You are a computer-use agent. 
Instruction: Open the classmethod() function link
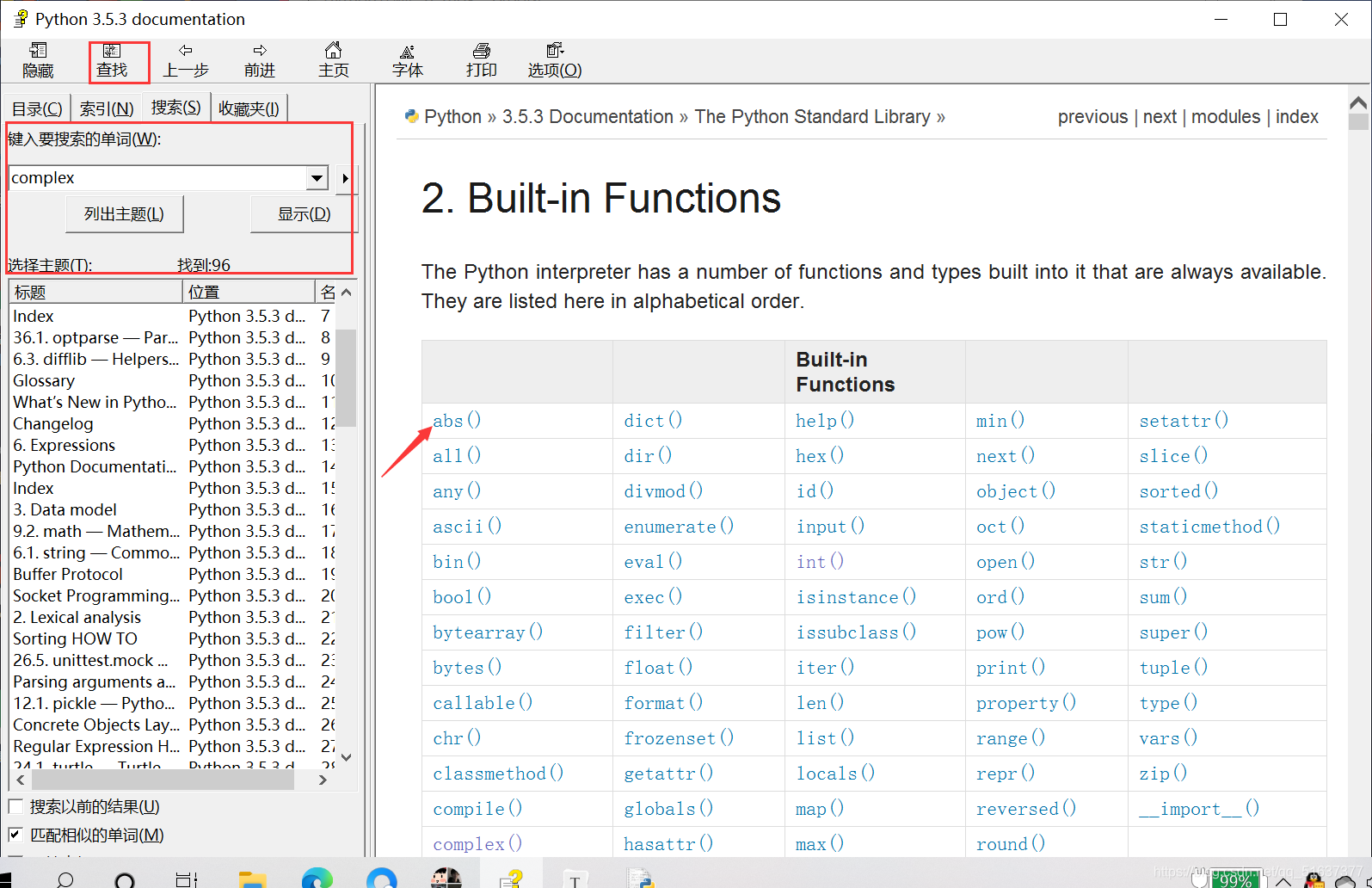(x=498, y=773)
